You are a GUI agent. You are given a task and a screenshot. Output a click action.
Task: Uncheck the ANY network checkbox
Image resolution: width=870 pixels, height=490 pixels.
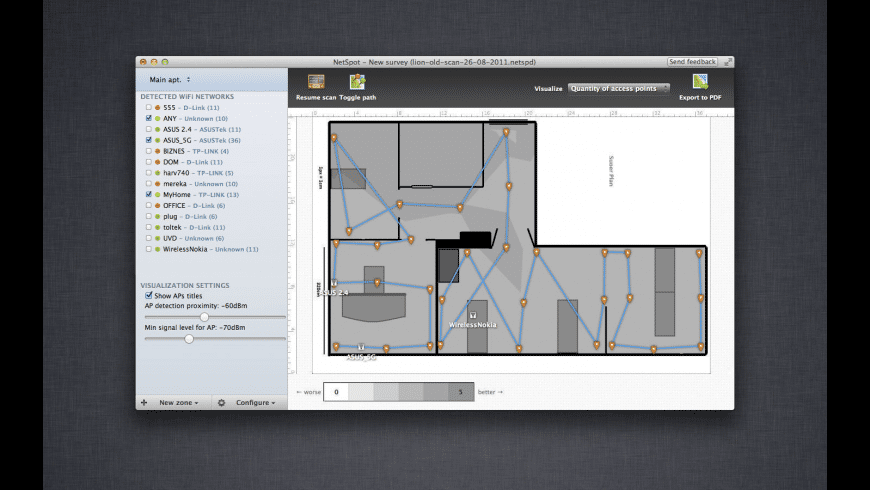pos(149,118)
